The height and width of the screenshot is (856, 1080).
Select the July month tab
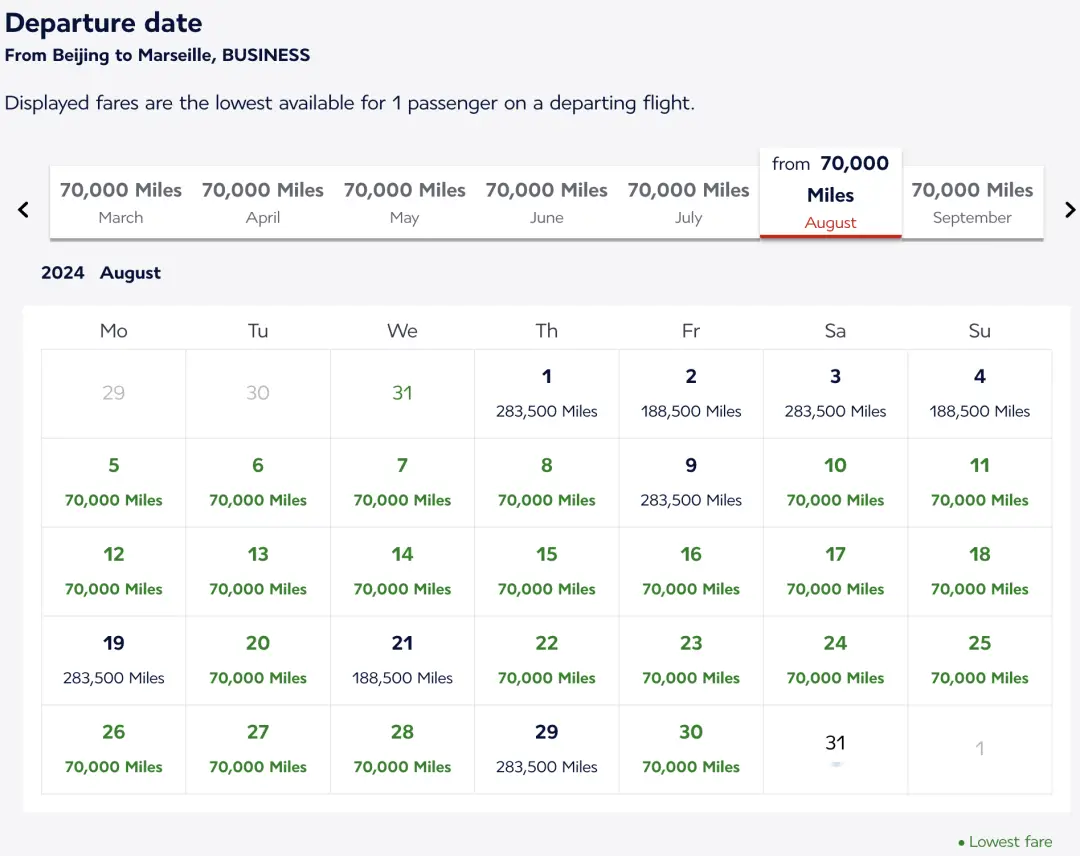(688, 202)
